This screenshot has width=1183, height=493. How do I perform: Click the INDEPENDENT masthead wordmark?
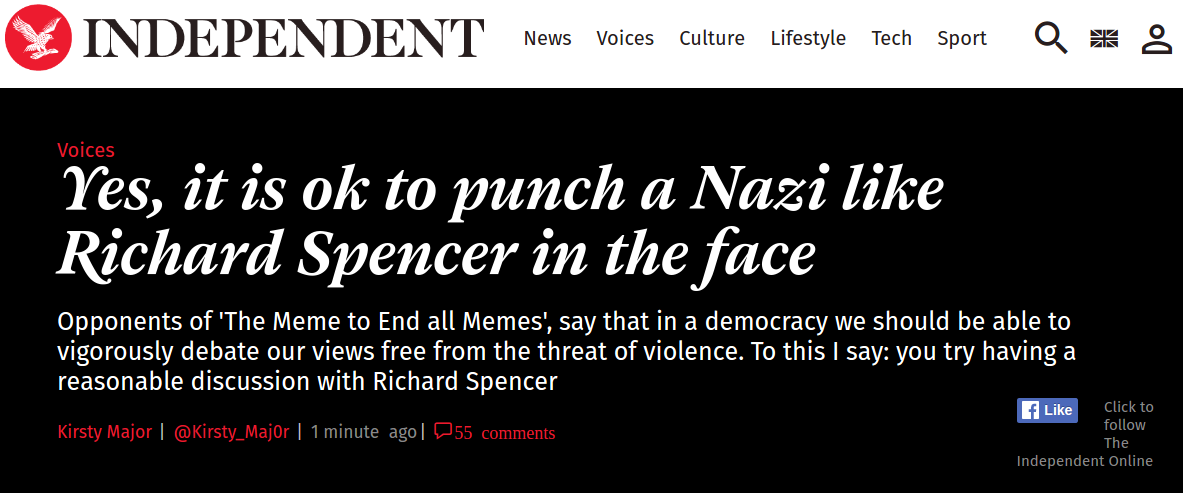[284, 38]
